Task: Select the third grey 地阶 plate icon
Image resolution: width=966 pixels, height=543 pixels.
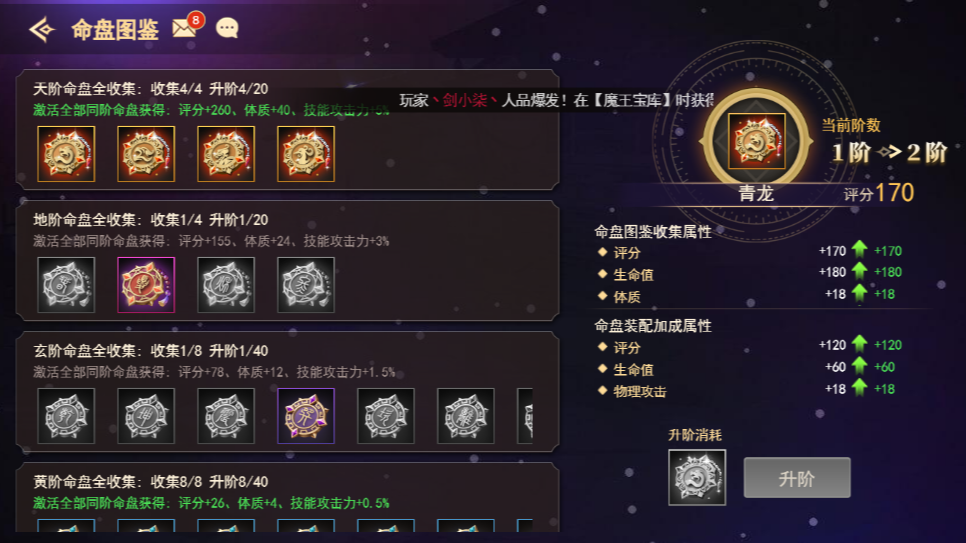Action: point(225,285)
